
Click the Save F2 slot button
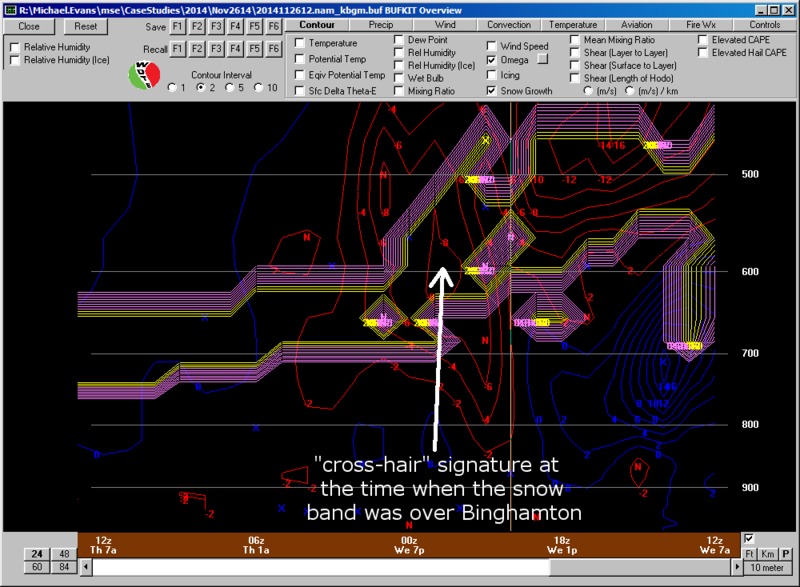pyautogui.click(x=196, y=27)
